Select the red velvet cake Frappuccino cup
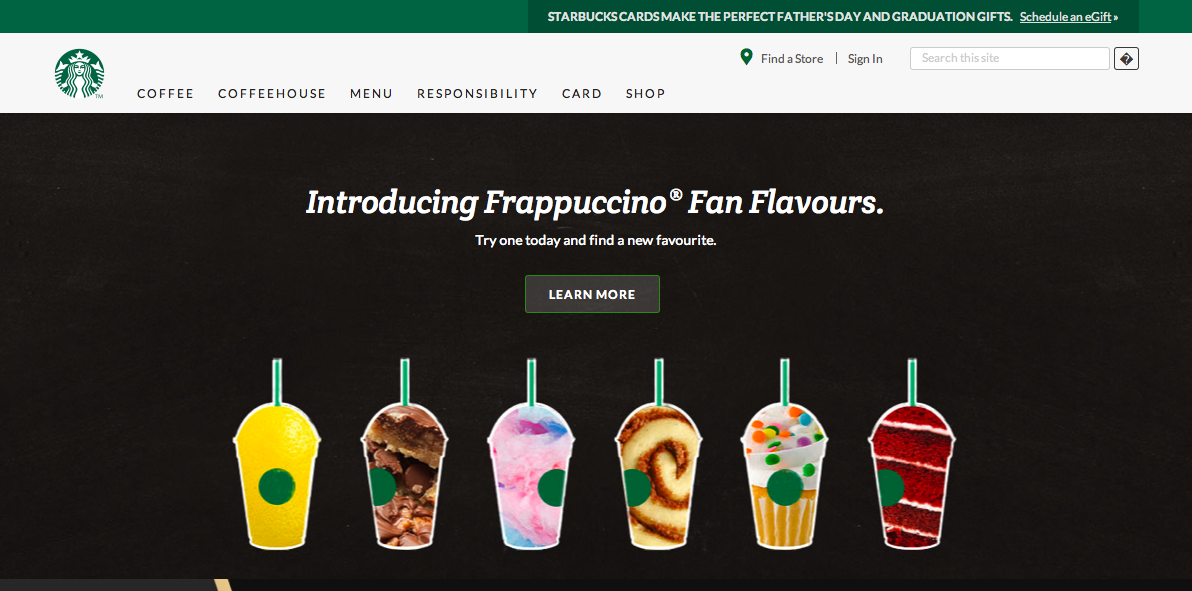 pos(912,453)
